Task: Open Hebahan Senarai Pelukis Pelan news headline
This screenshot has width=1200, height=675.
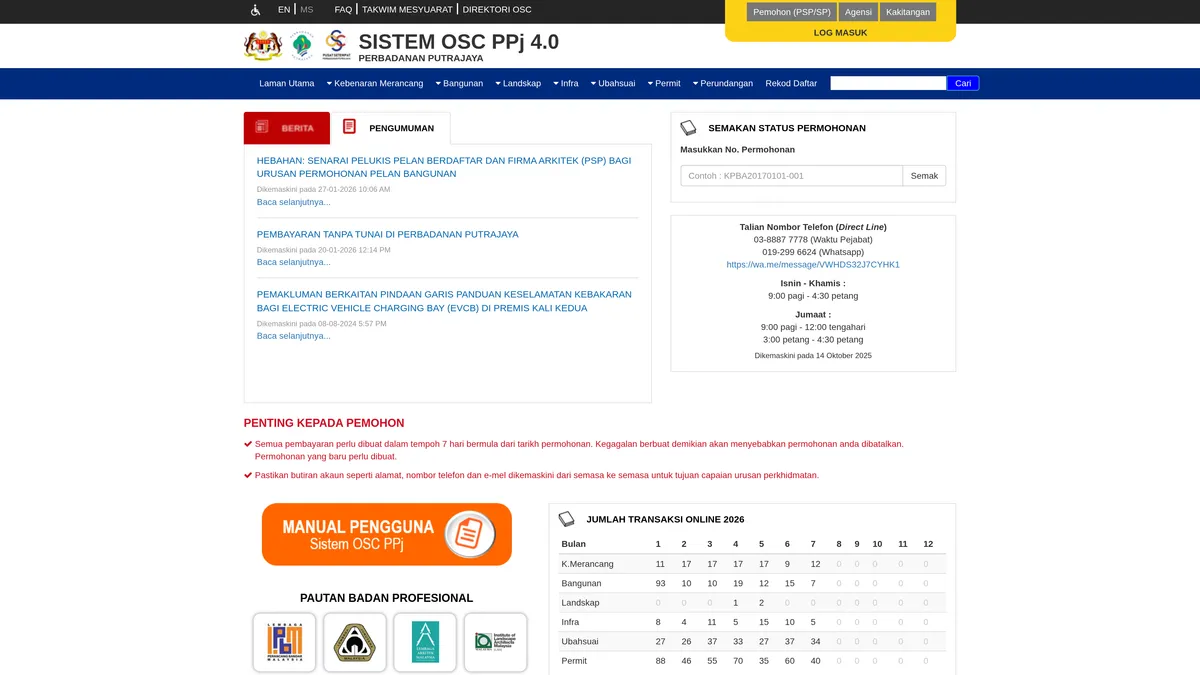Action: (444, 167)
